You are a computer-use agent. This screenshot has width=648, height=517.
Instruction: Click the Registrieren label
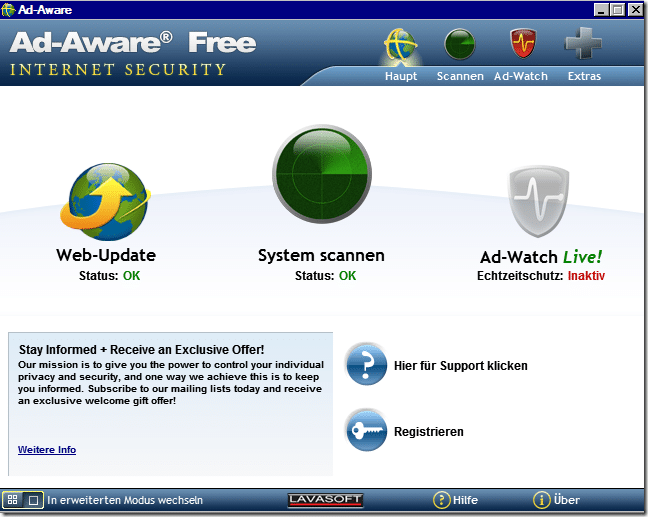(x=429, y=431)
